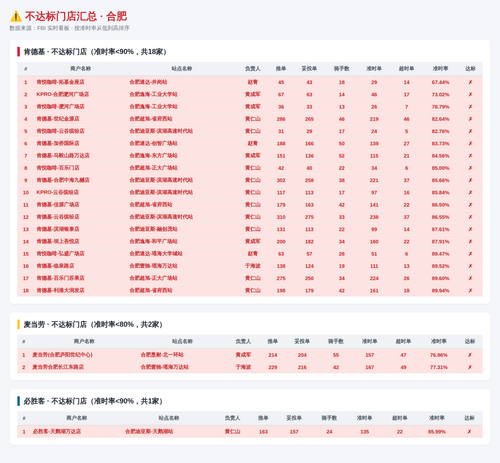Viewport: 500px width, 463px height.
Task: Click the store name 肯德基-临泉路店
Action: (x=55, y=266)
